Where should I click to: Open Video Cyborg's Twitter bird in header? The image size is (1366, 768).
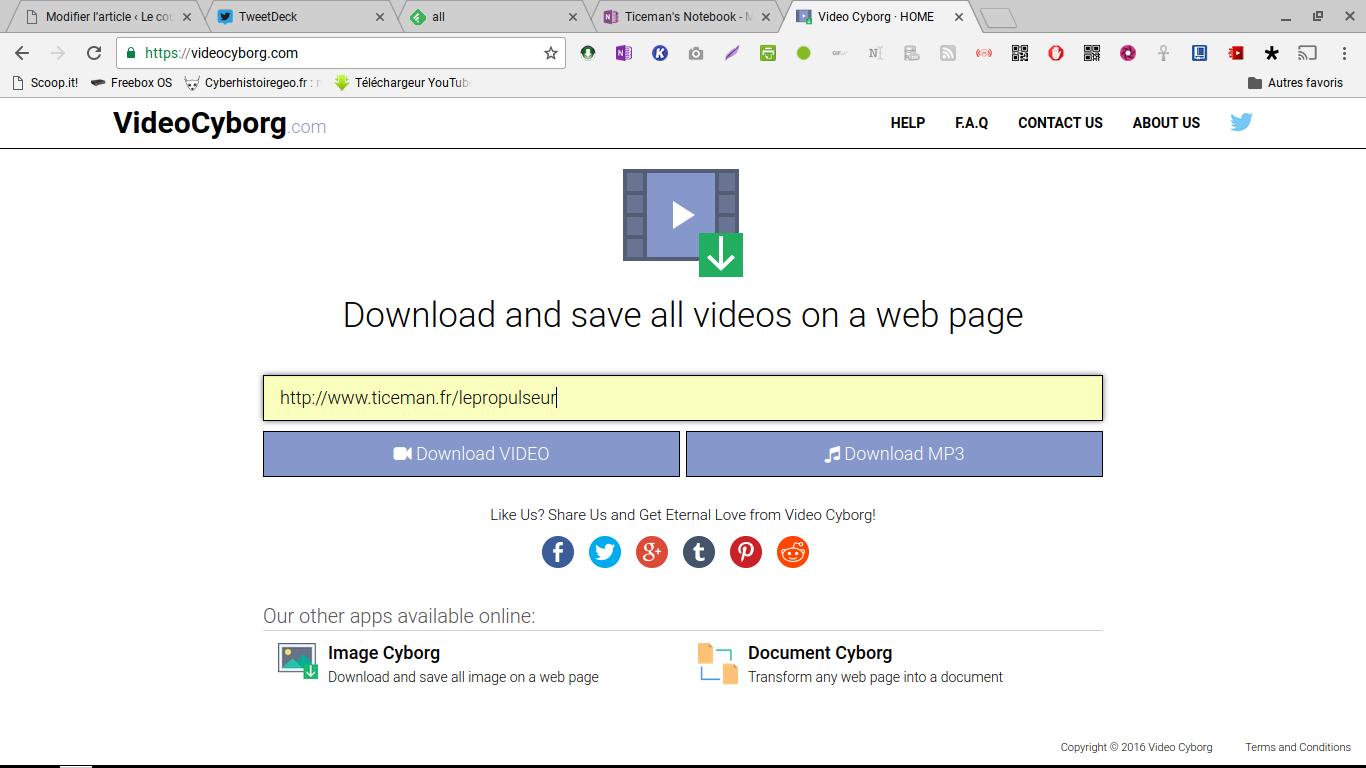tap(1241, 123)
